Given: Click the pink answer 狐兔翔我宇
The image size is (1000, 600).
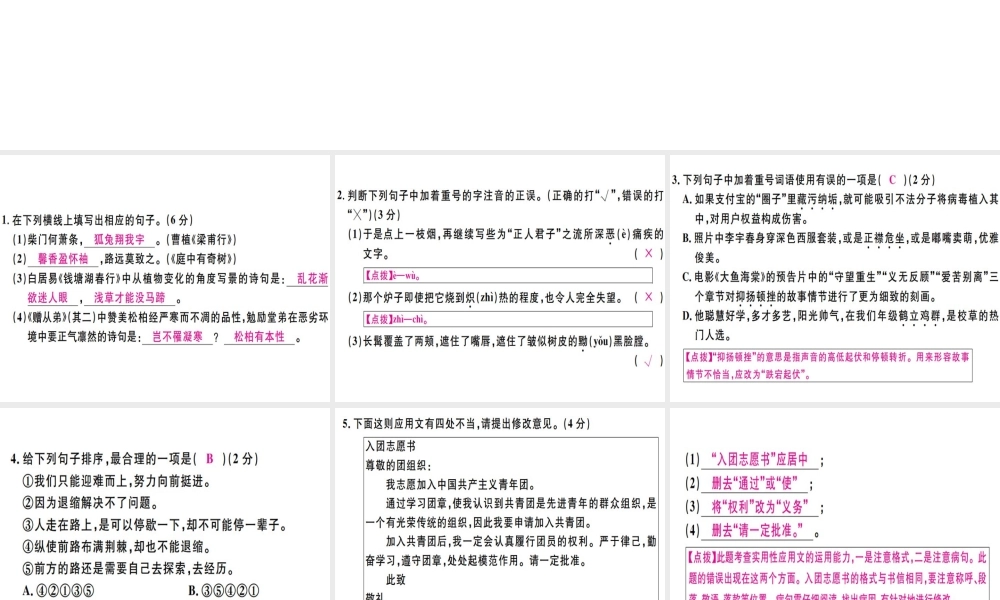Looking at the screenshot, I should 119,240.
